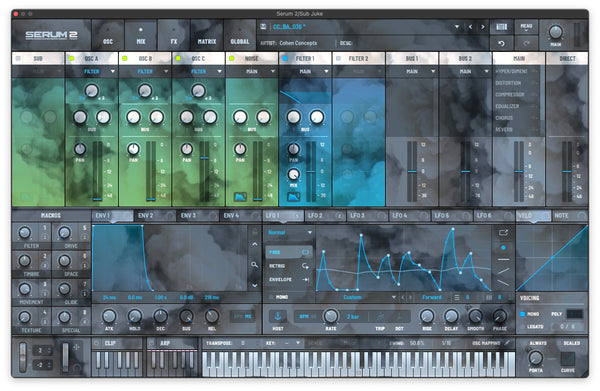Image resolution: width=600 pixels, height=391 pixels.
Task: Toggle the LFO Mono checkbox
Action: pyautogui.click(x=271, y=297)
